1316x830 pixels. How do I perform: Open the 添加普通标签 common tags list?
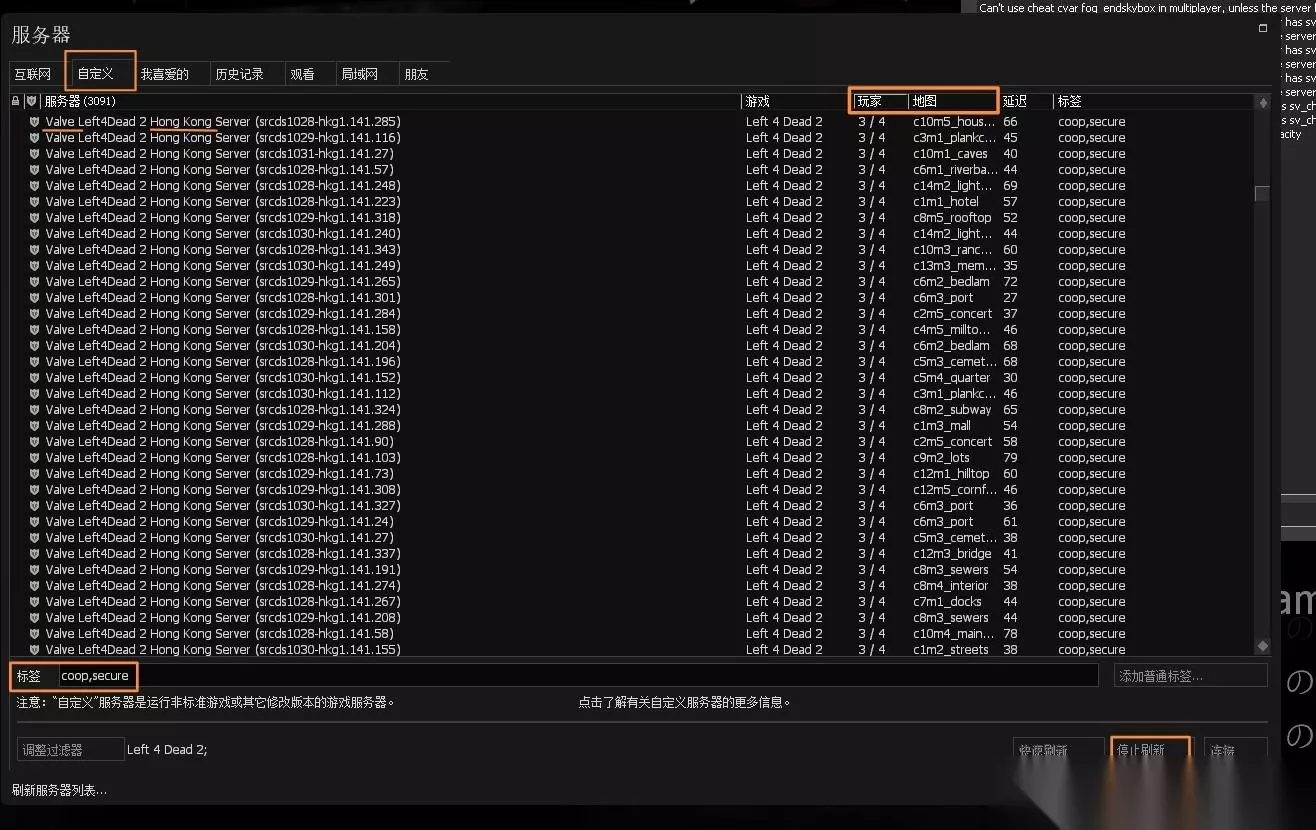(x=1190, y=676)
